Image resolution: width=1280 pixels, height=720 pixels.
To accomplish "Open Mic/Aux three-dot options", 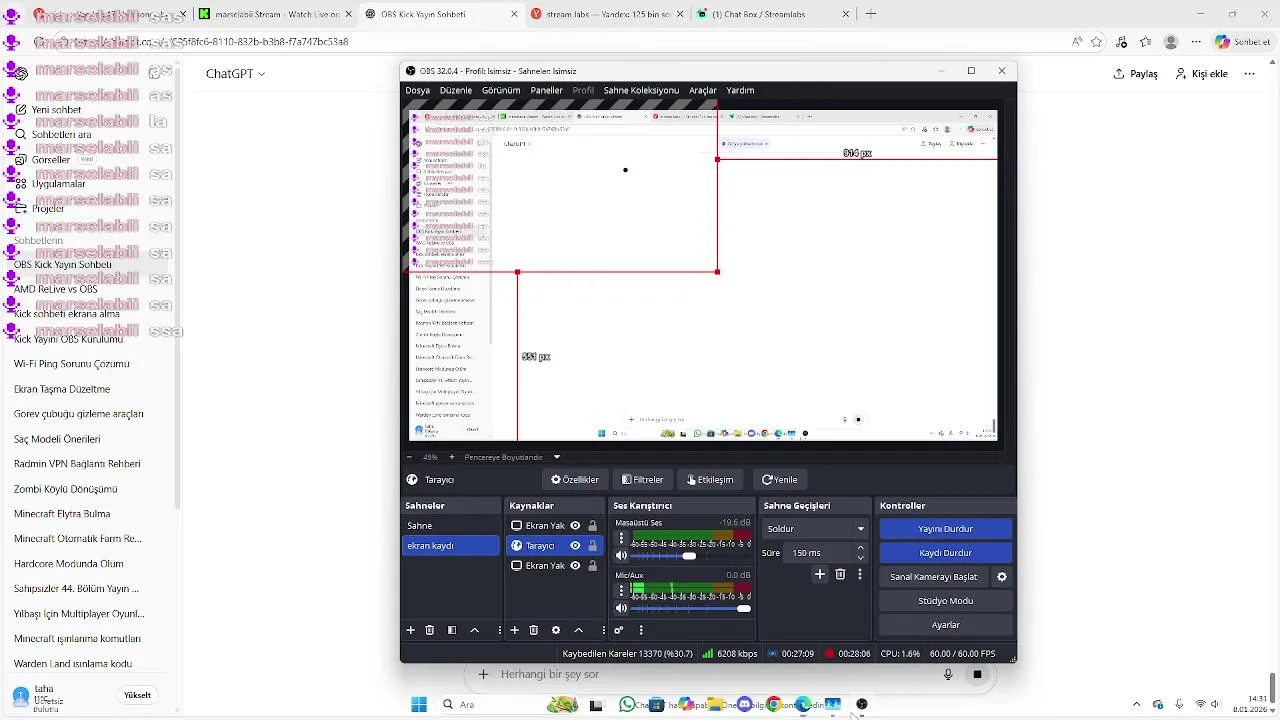I will tap(621, 590).
